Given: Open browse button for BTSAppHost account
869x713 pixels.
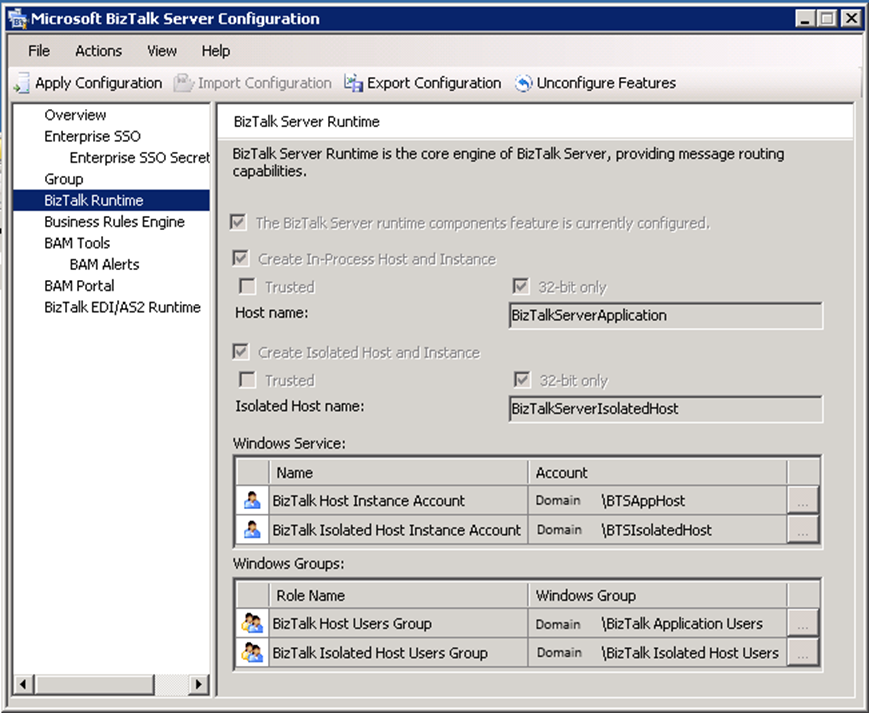Looking at the screenshot, I should pyautogui.click(x=804, y=502).
